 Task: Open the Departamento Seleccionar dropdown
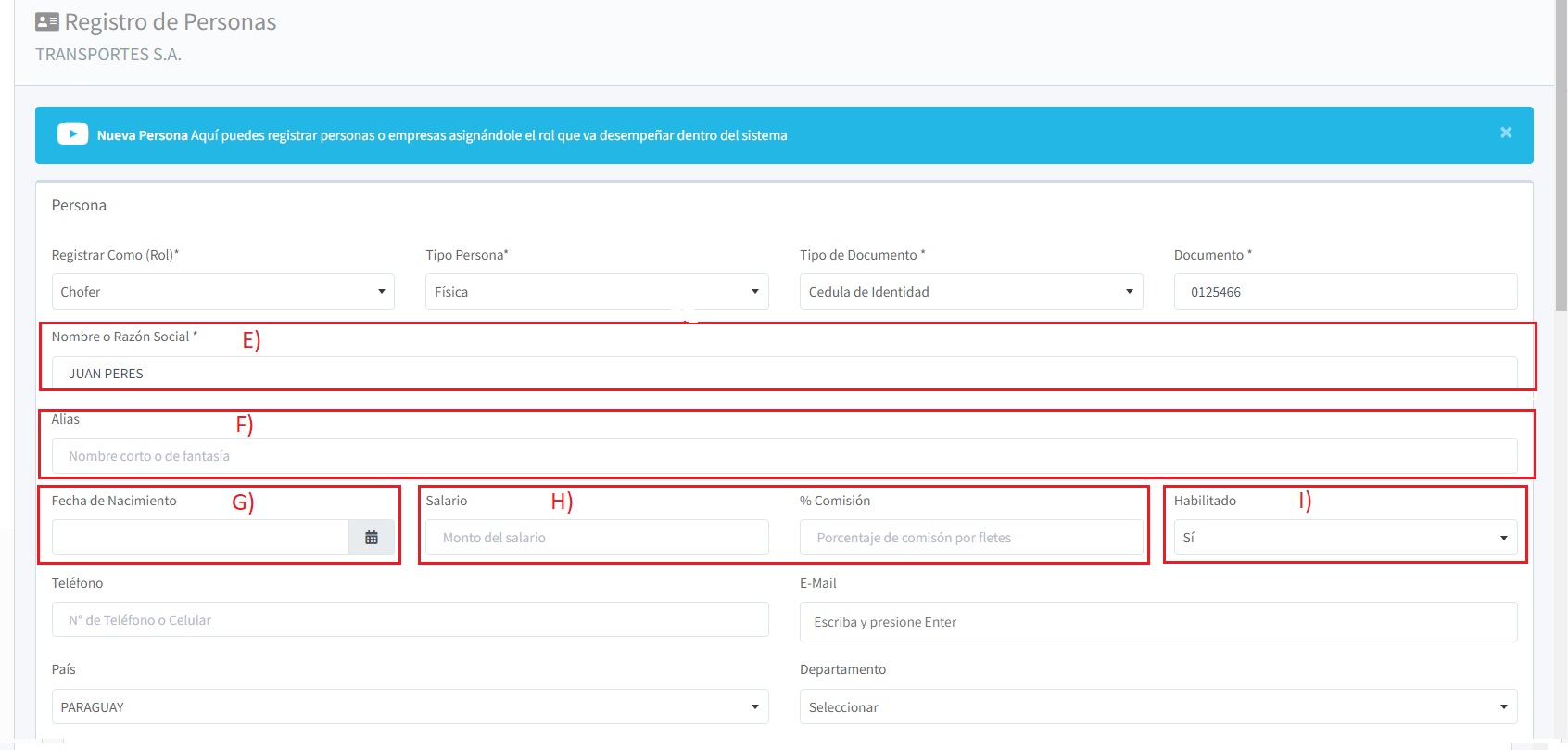pos(1157,707)
